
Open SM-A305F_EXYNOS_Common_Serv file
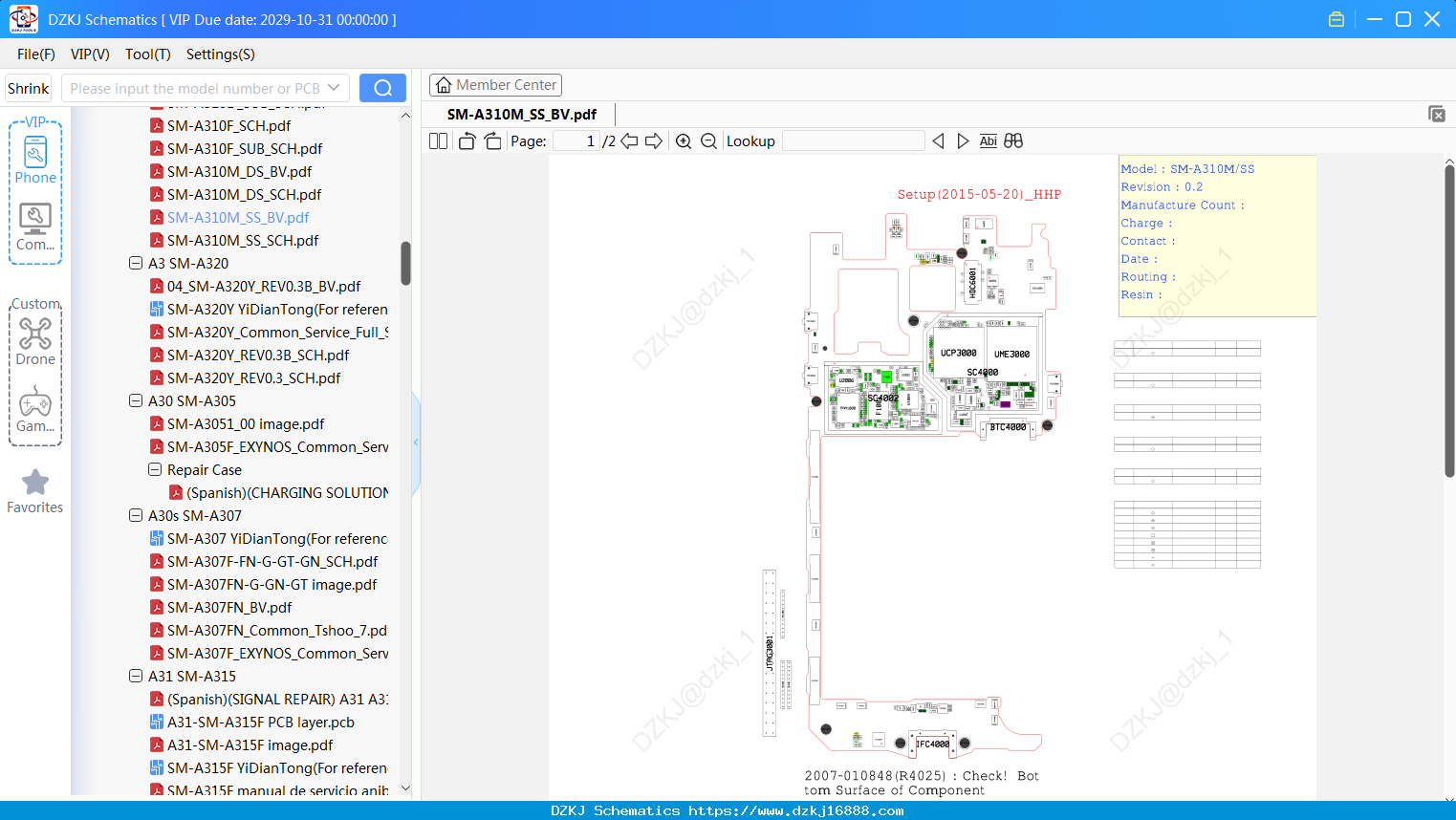[x=277, y=446]
